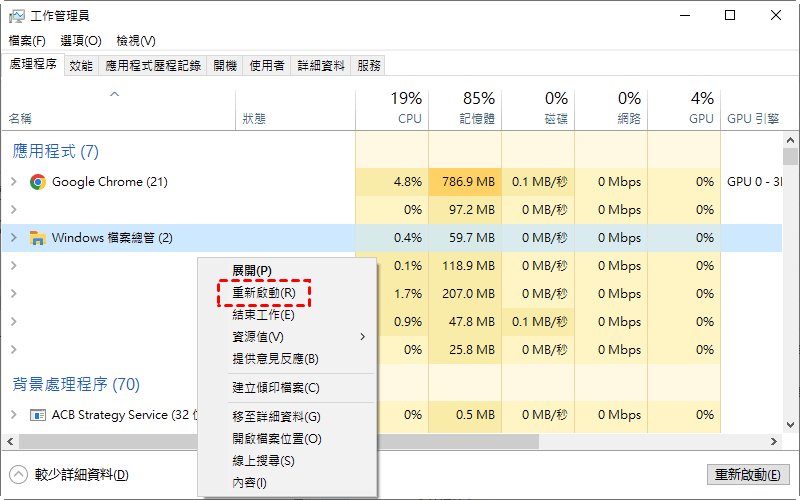Sort by the GPU column header
800x500 pixels.
pos(684,109)
